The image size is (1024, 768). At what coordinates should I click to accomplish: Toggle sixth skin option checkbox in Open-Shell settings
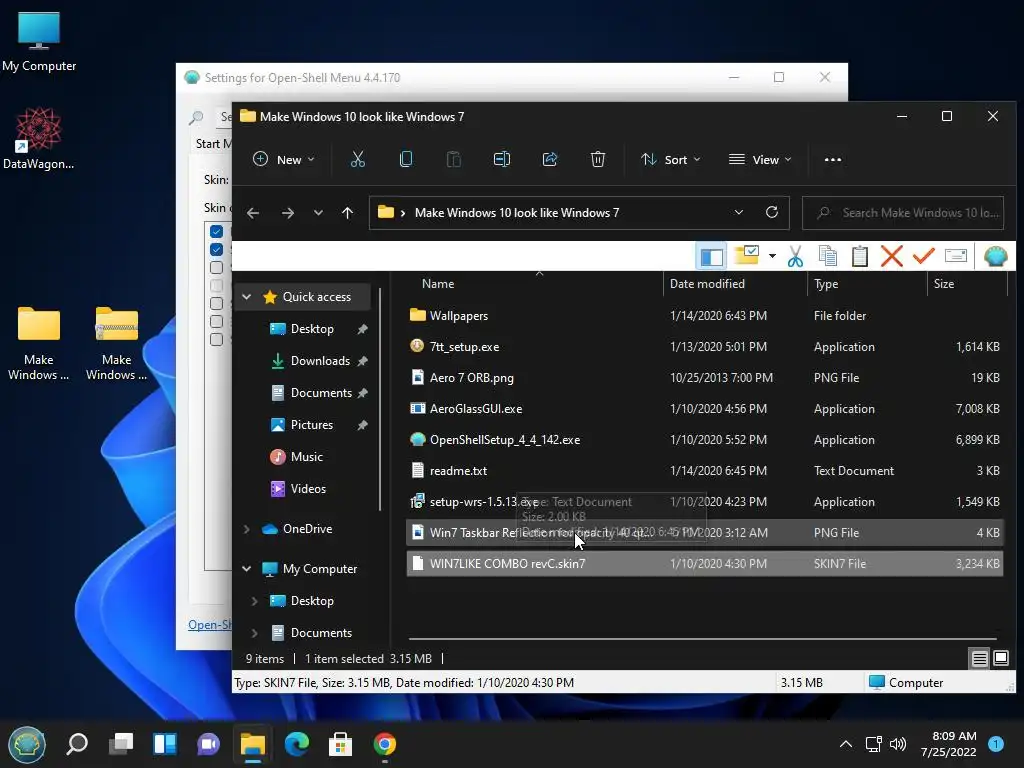217,321
